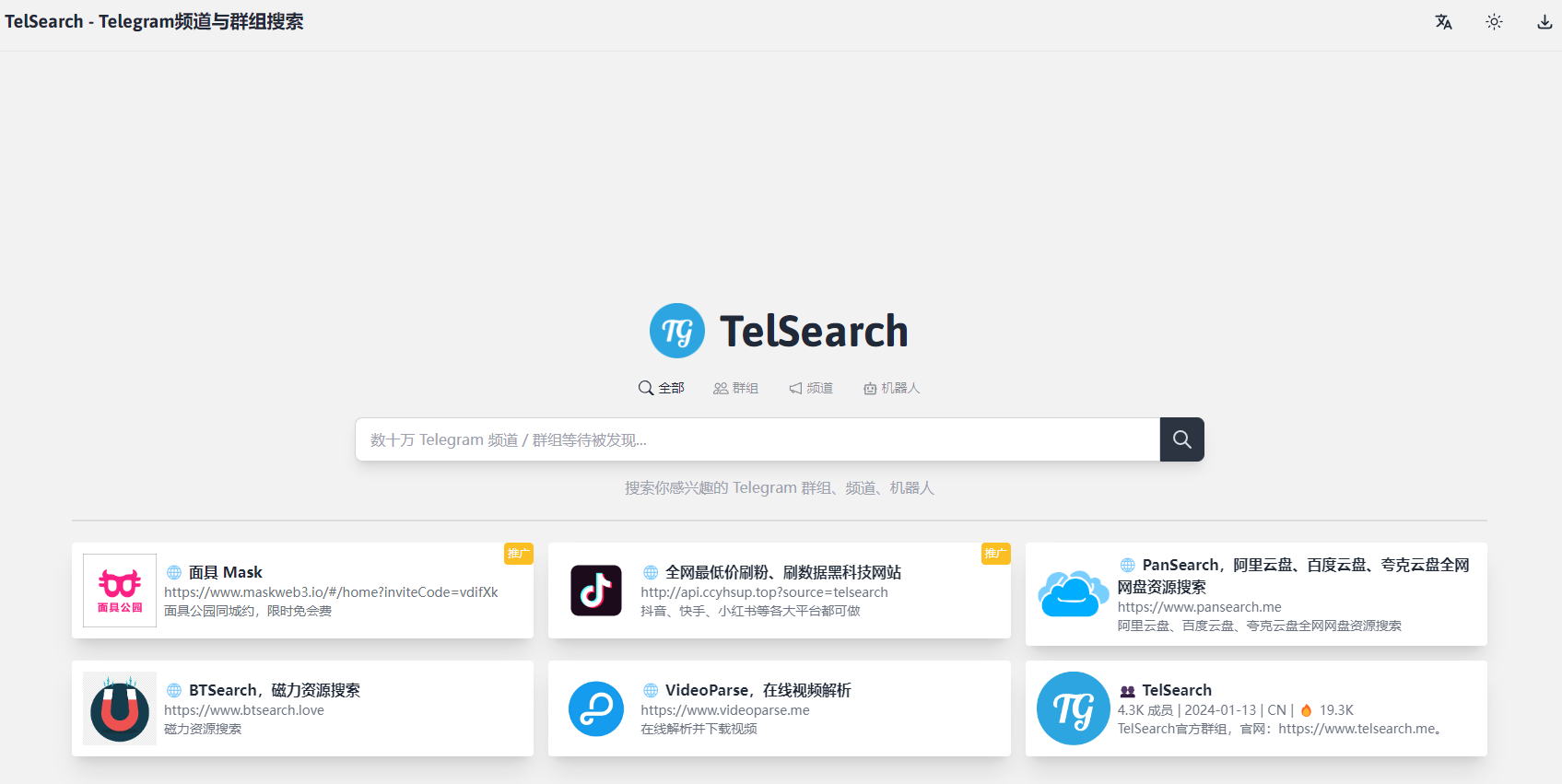Click the download icon in header
Screen dimensions: 1562x784
coord(1544,22)
